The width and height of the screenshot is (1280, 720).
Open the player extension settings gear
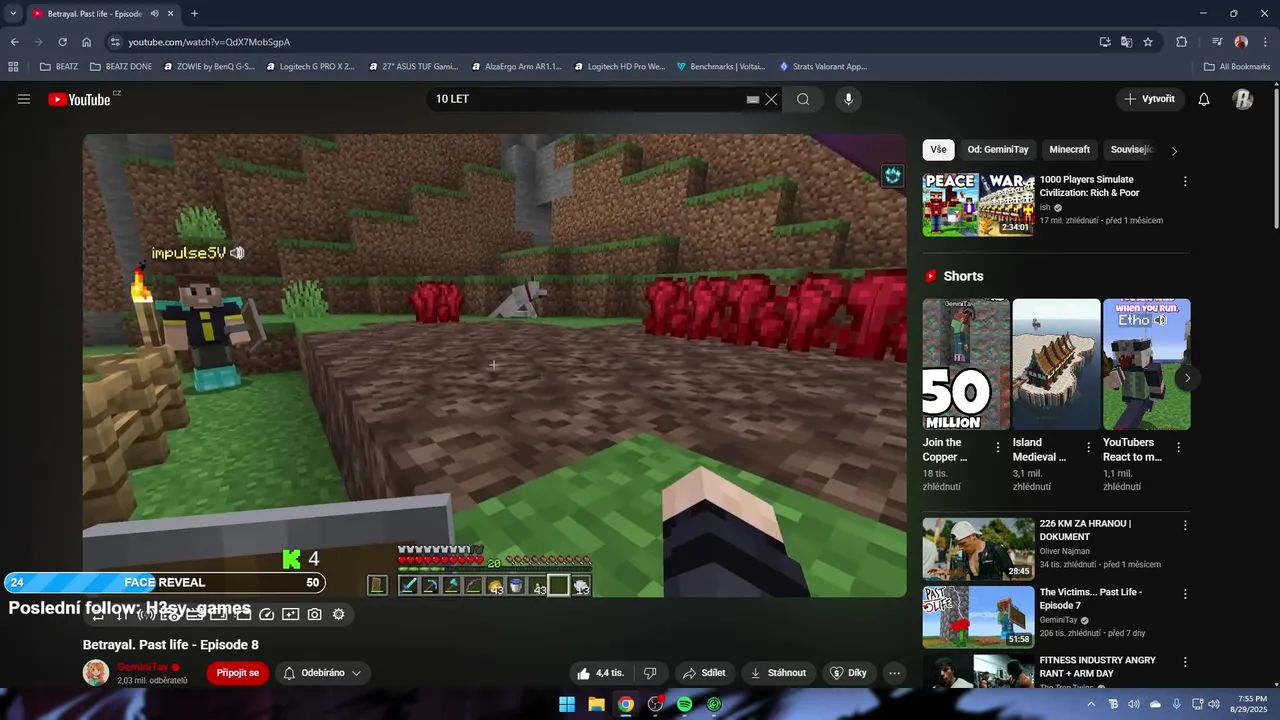point(338,614)
